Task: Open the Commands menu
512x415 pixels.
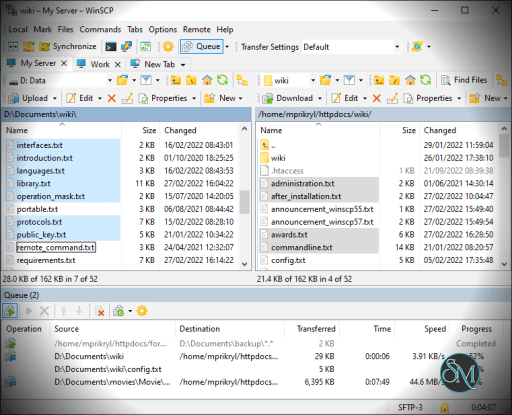Action: [x=100, y=30]
